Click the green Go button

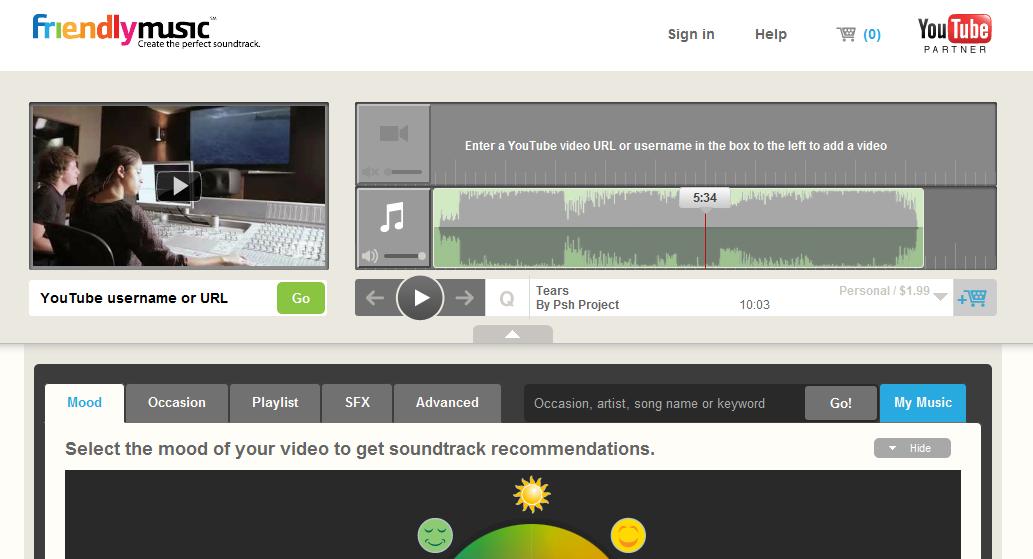[301, 298]
